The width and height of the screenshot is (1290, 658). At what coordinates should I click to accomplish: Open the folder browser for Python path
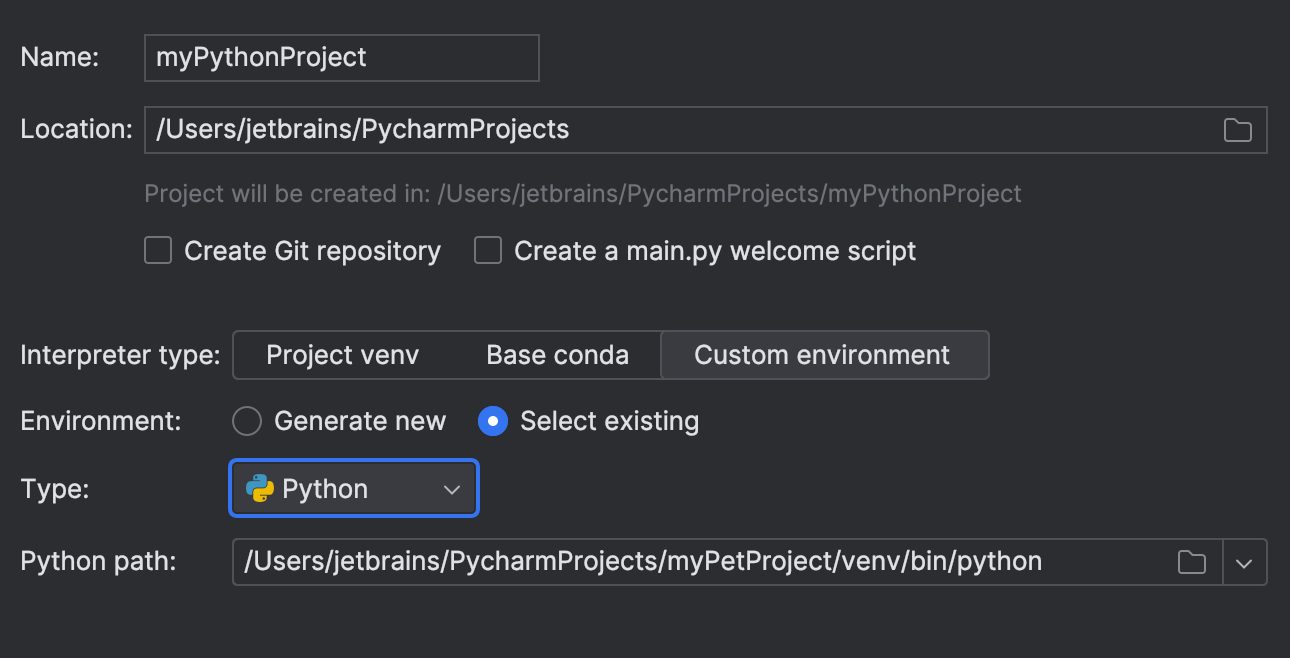tap(1191, 561)
